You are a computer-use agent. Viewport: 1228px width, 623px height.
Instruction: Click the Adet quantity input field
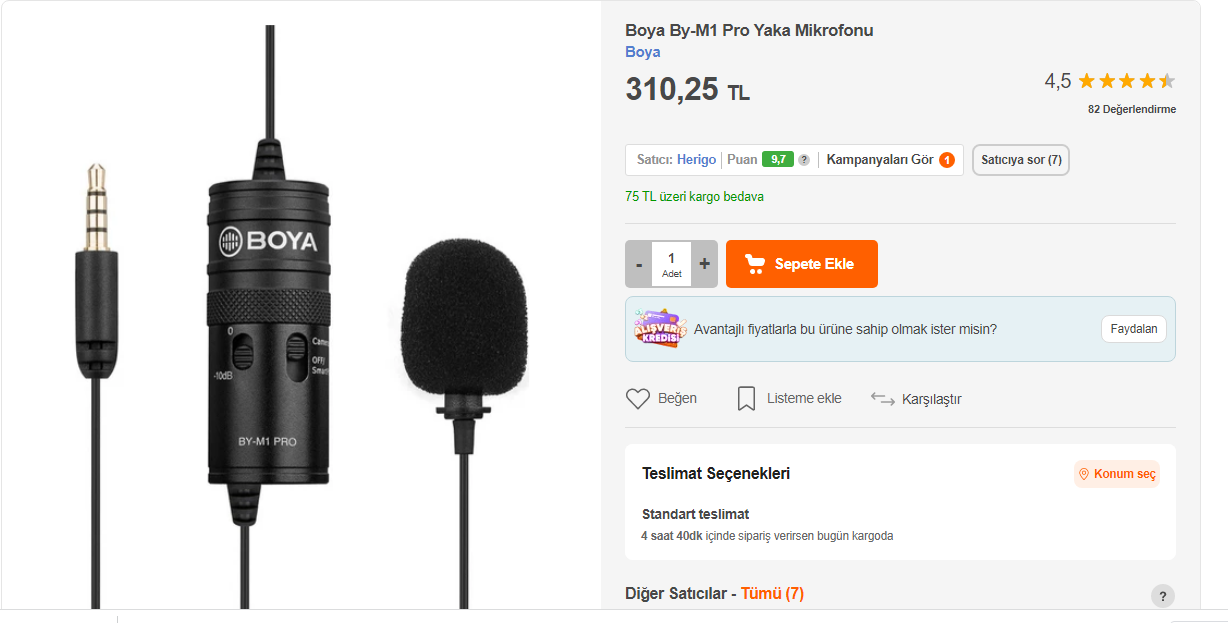pos(671,264)
